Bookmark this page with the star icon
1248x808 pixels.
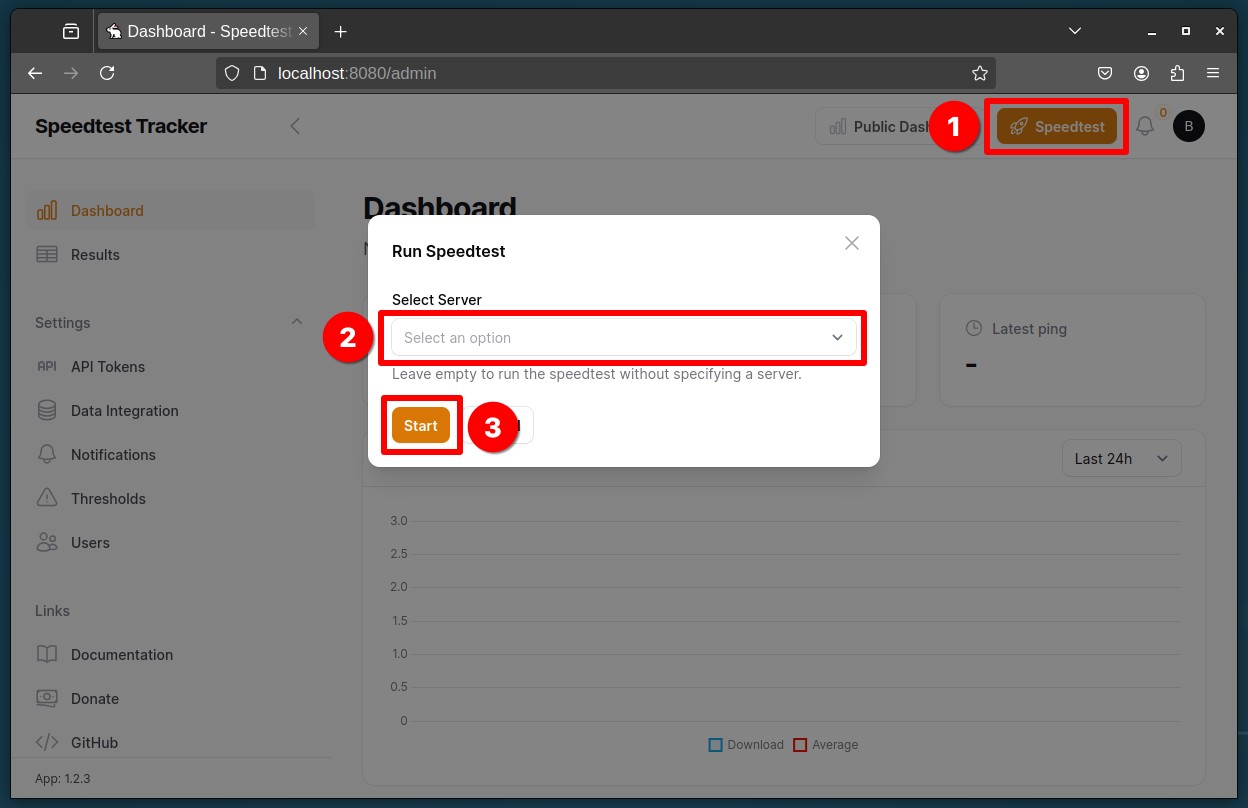(x=980, y=73)
